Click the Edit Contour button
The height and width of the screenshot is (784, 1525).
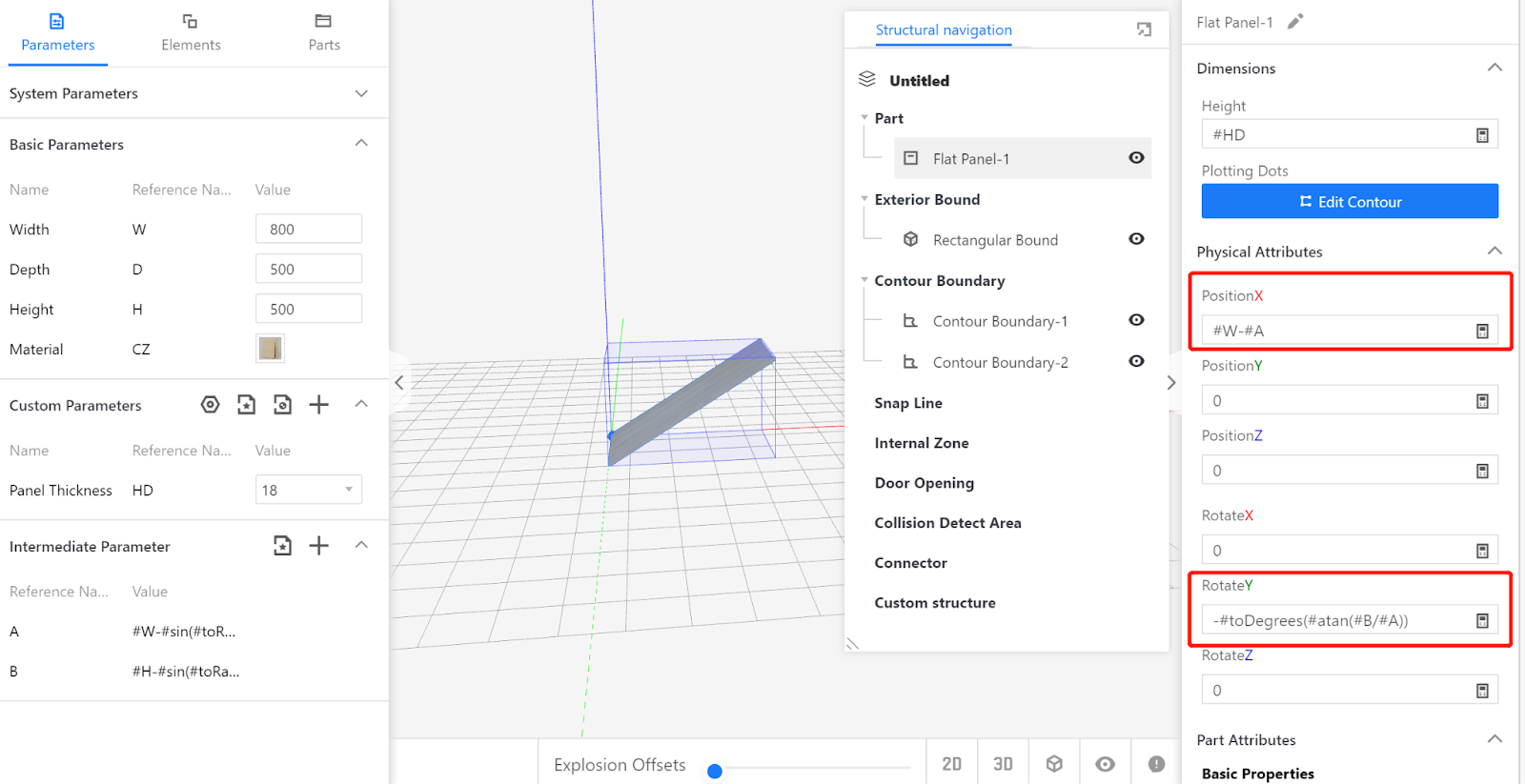[x=1350, y=202]
